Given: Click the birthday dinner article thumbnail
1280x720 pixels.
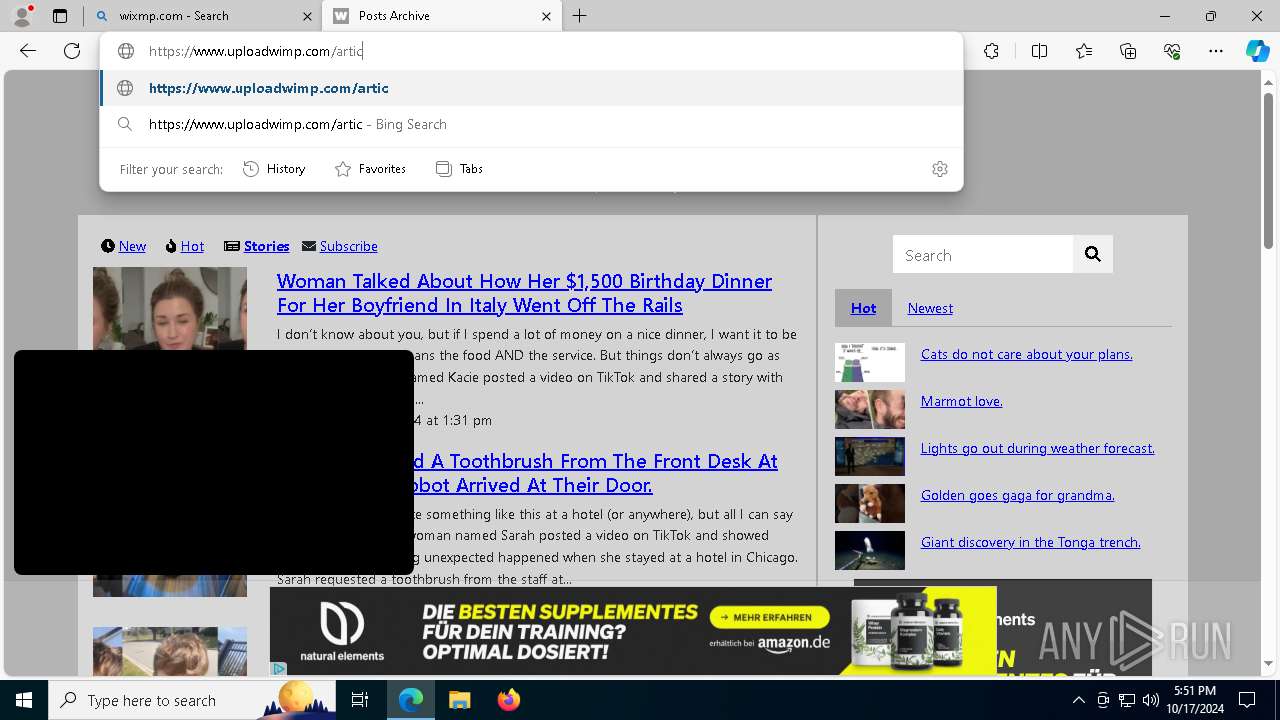Looking at the screenshot, I should click(170, 308).
